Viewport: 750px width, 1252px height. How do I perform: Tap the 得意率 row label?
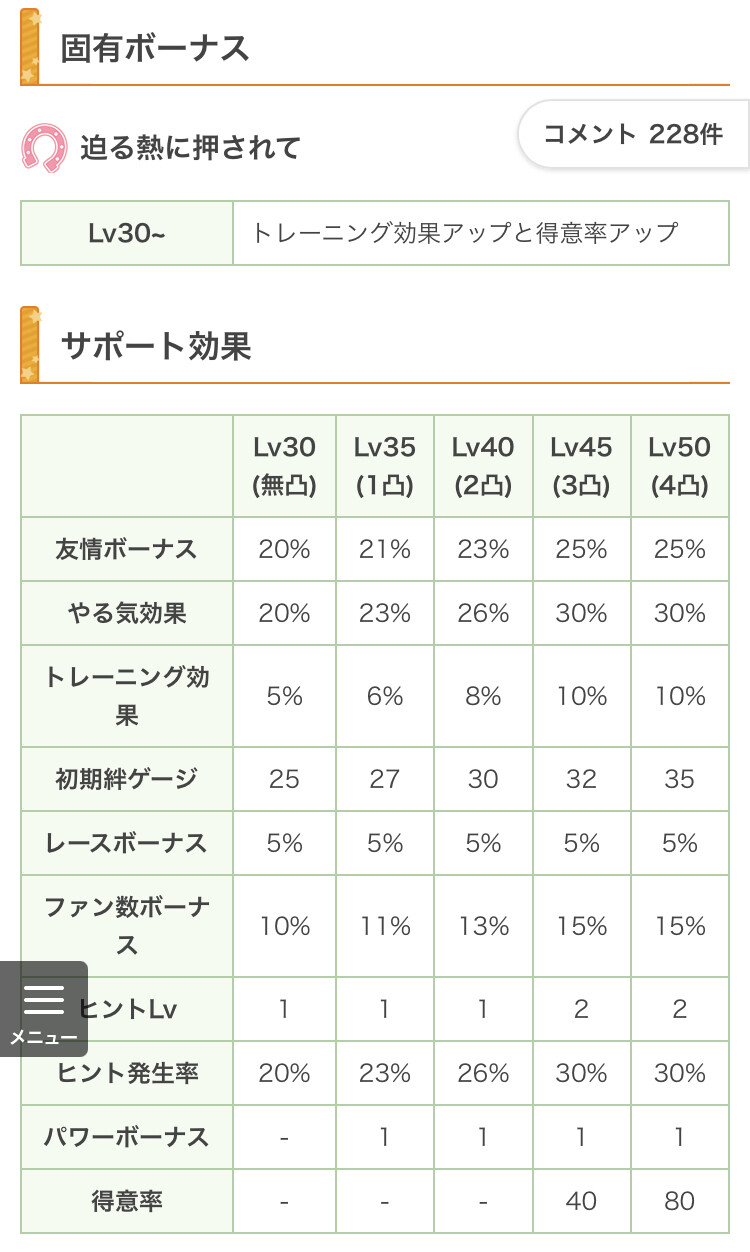pos(126,1201)
